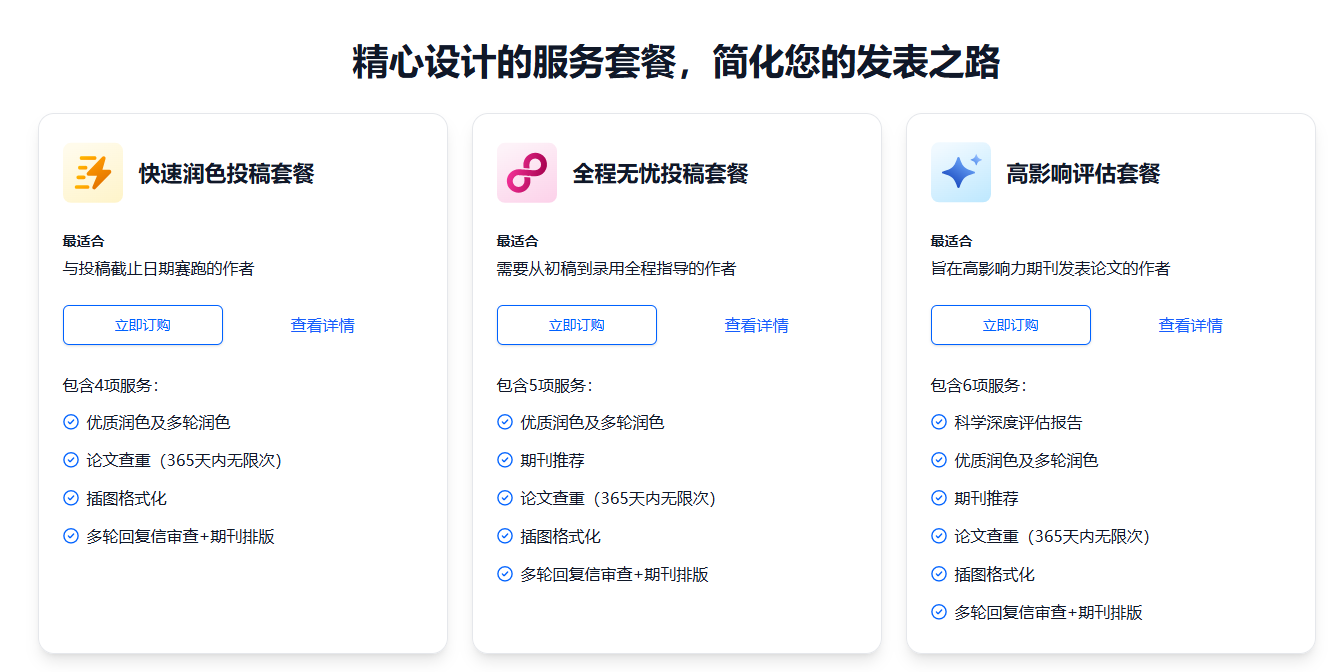Click the checkmark beside 论文查重 in middle card
Image resolution: width=1342 pixels, height=672 pixels.
(504, 498)
